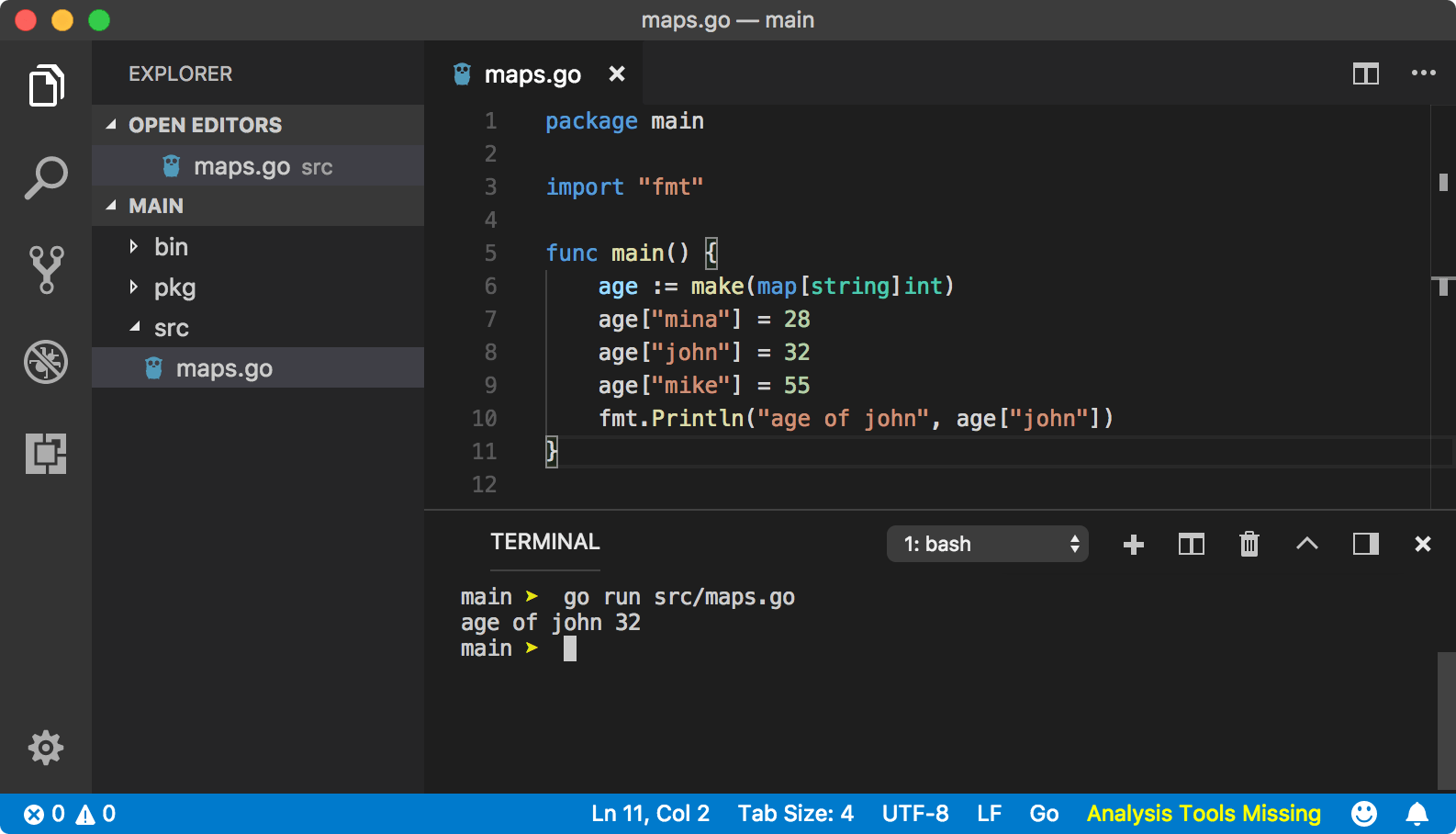This screenshot has height=834, width=1456.
Task: Click the warnings count in status bar
Action: (95, 814)
